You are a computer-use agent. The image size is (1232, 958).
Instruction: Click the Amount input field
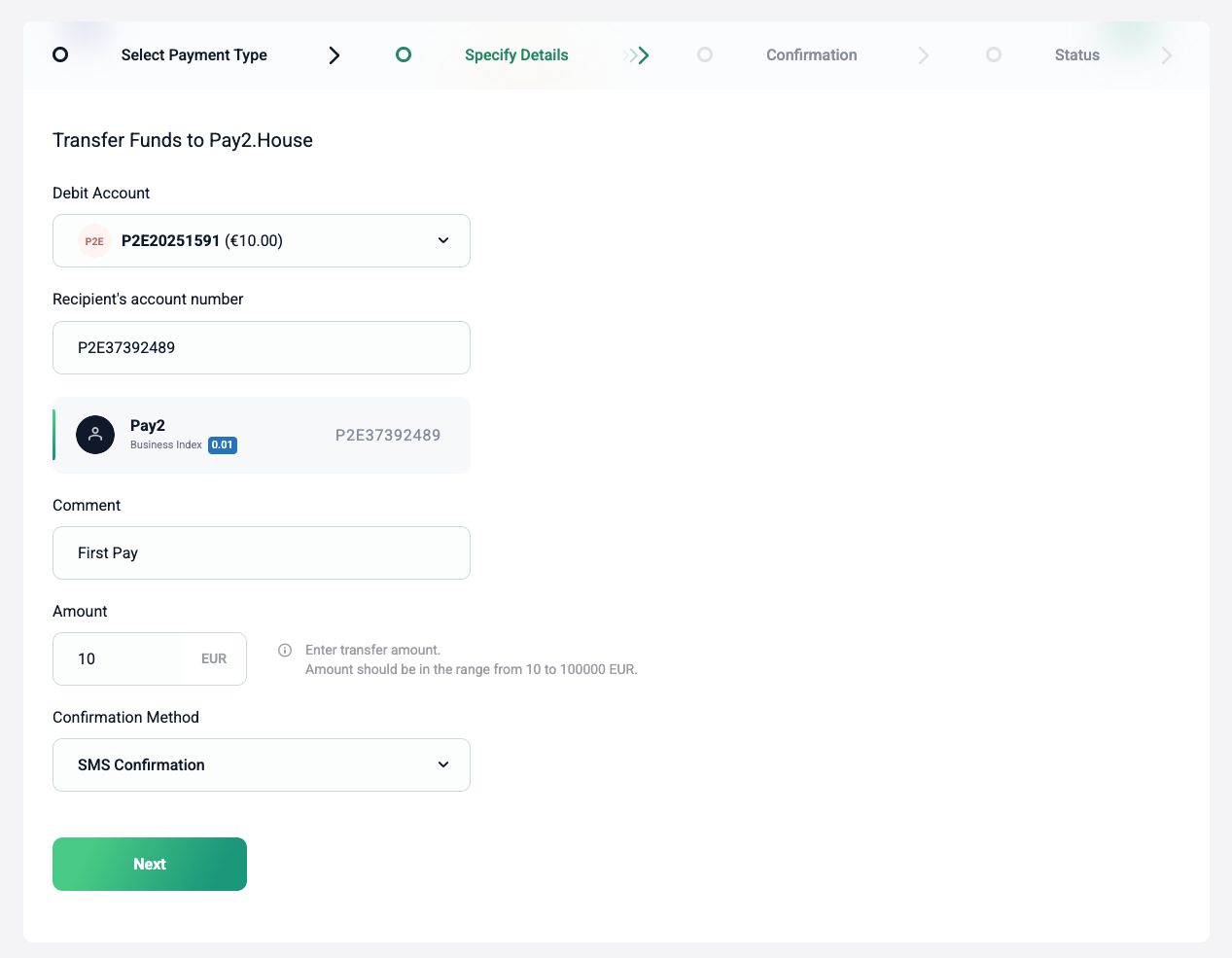119,659
